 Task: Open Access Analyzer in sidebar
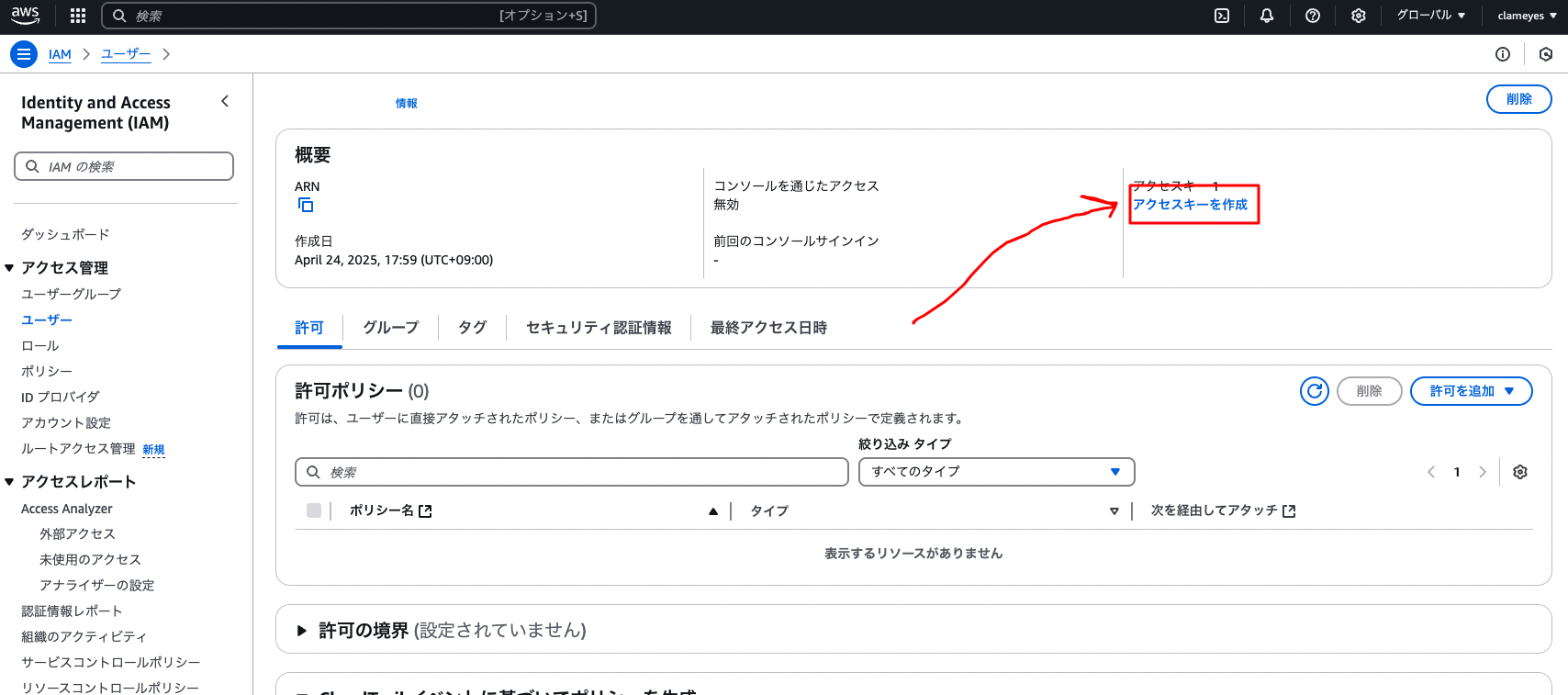tap(67, 509)
